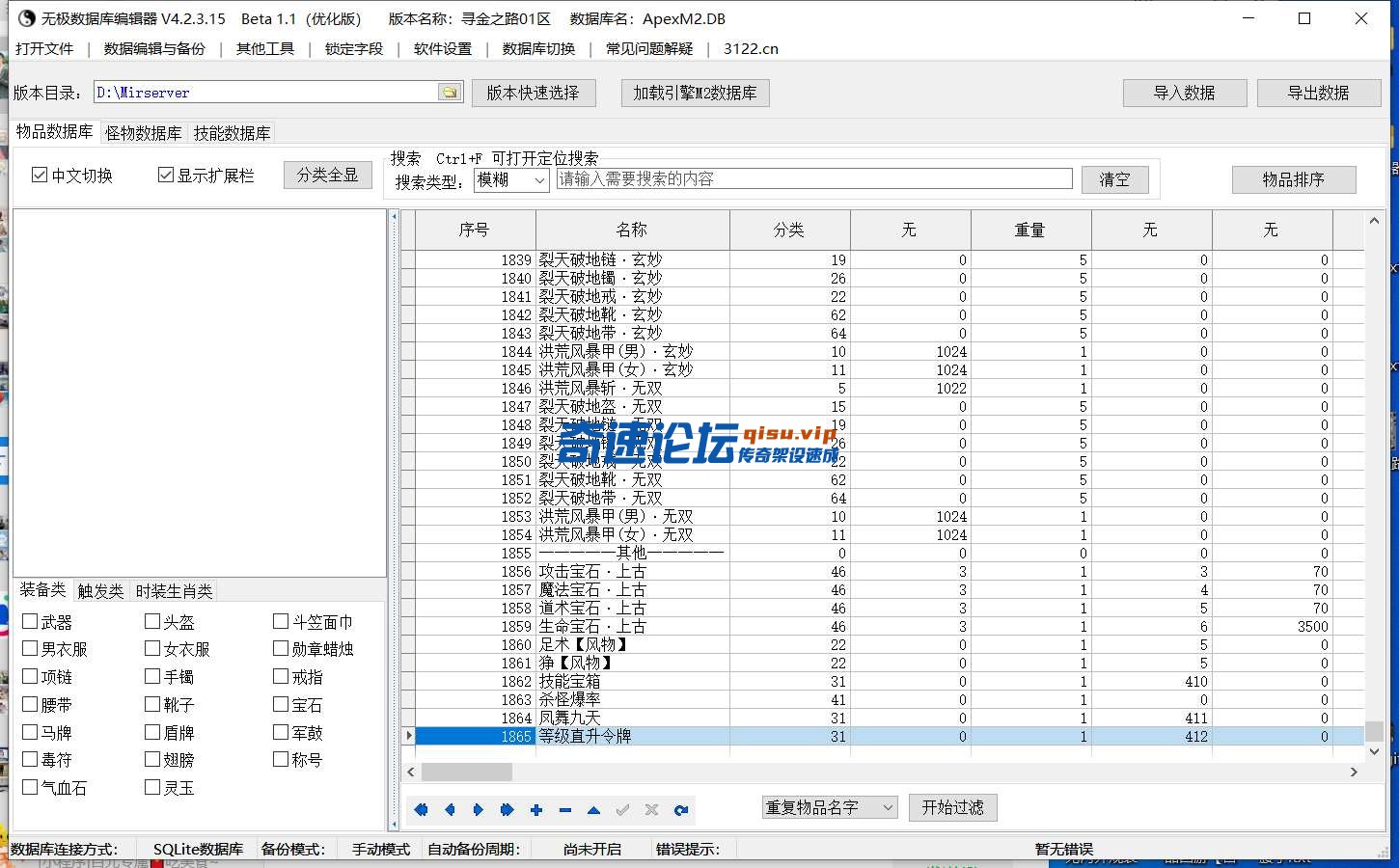
Task: Insert new record with plus icon
Action: click(536, 810)
